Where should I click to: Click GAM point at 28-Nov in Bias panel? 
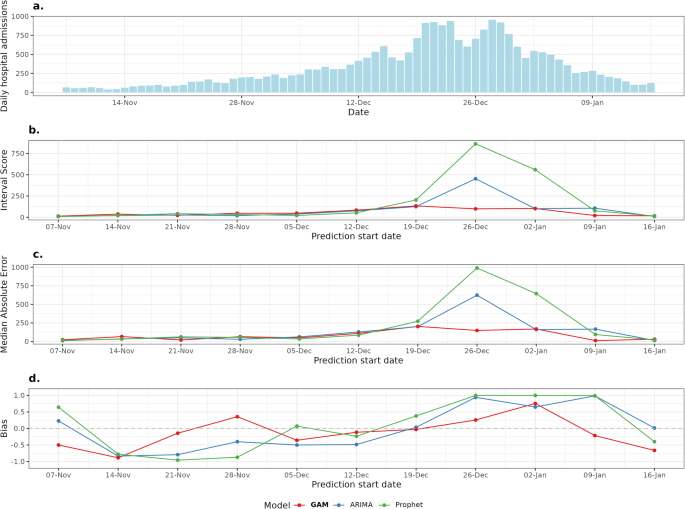tap(237, 417)
